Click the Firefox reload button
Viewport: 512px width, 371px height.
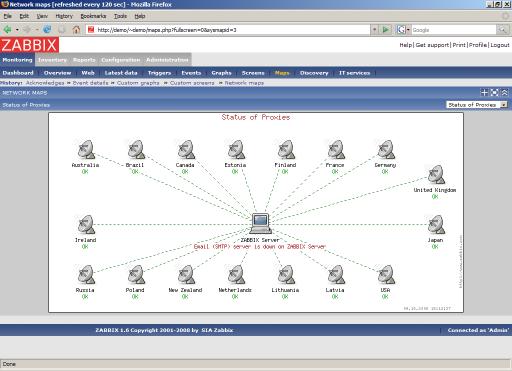[x=47, y=30]
